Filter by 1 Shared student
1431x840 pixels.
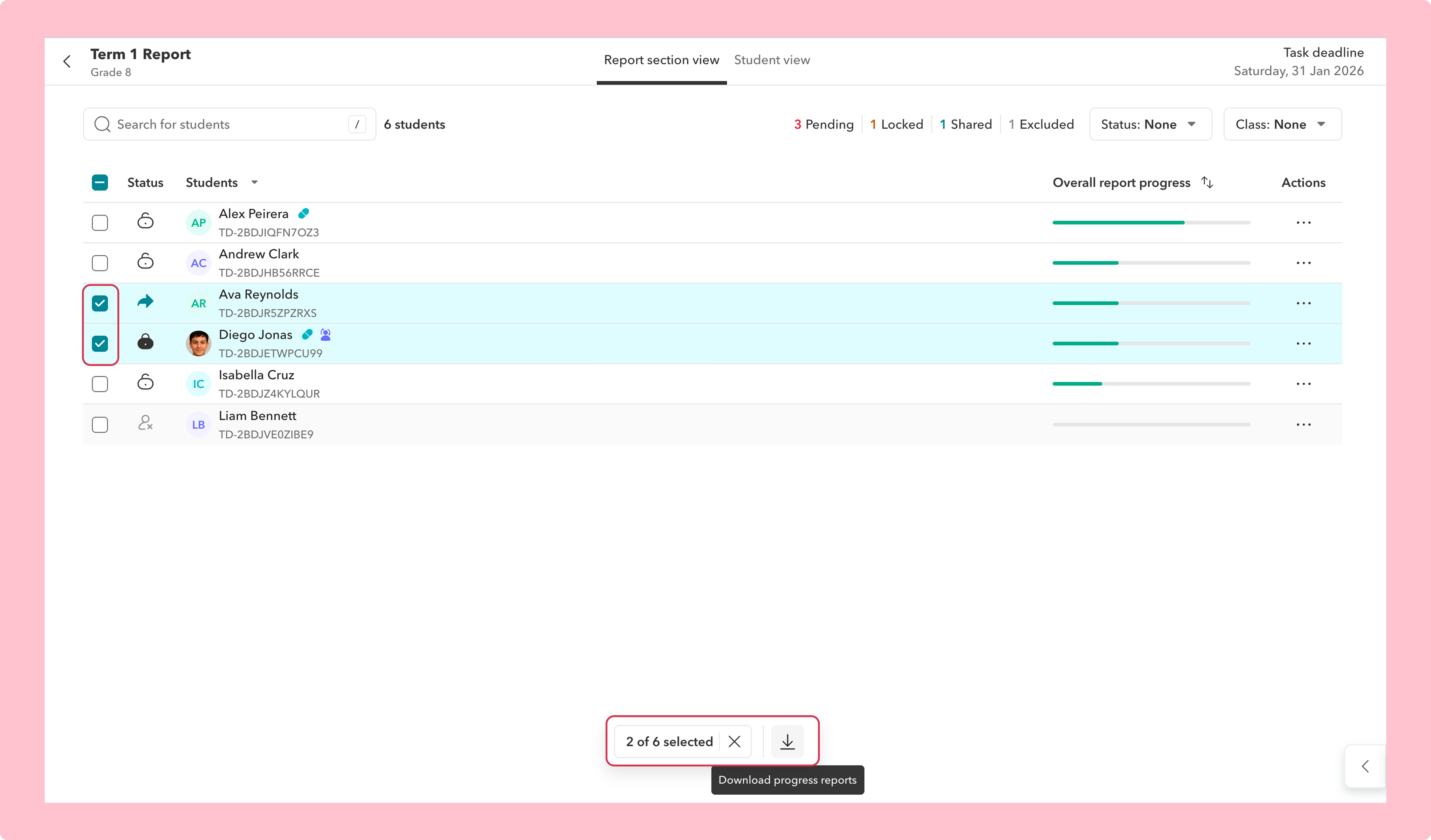tap(965, 124)
